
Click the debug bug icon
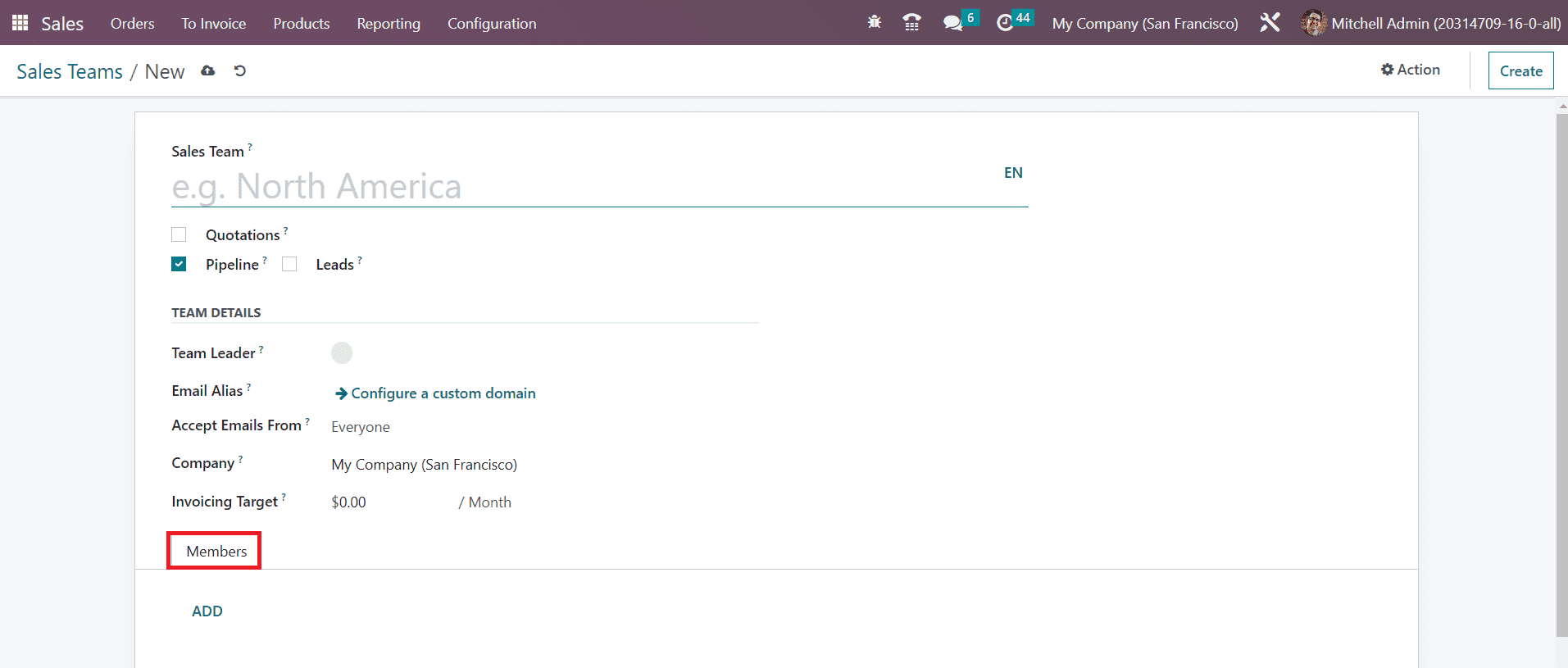pyautogui.click(x=875, y=22)
